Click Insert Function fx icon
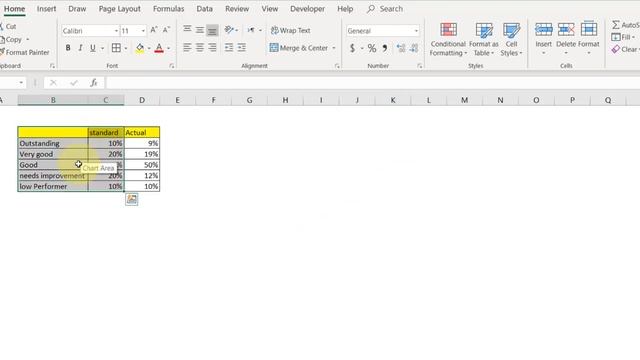The image size is (640, 360). (x=93, y=83)
